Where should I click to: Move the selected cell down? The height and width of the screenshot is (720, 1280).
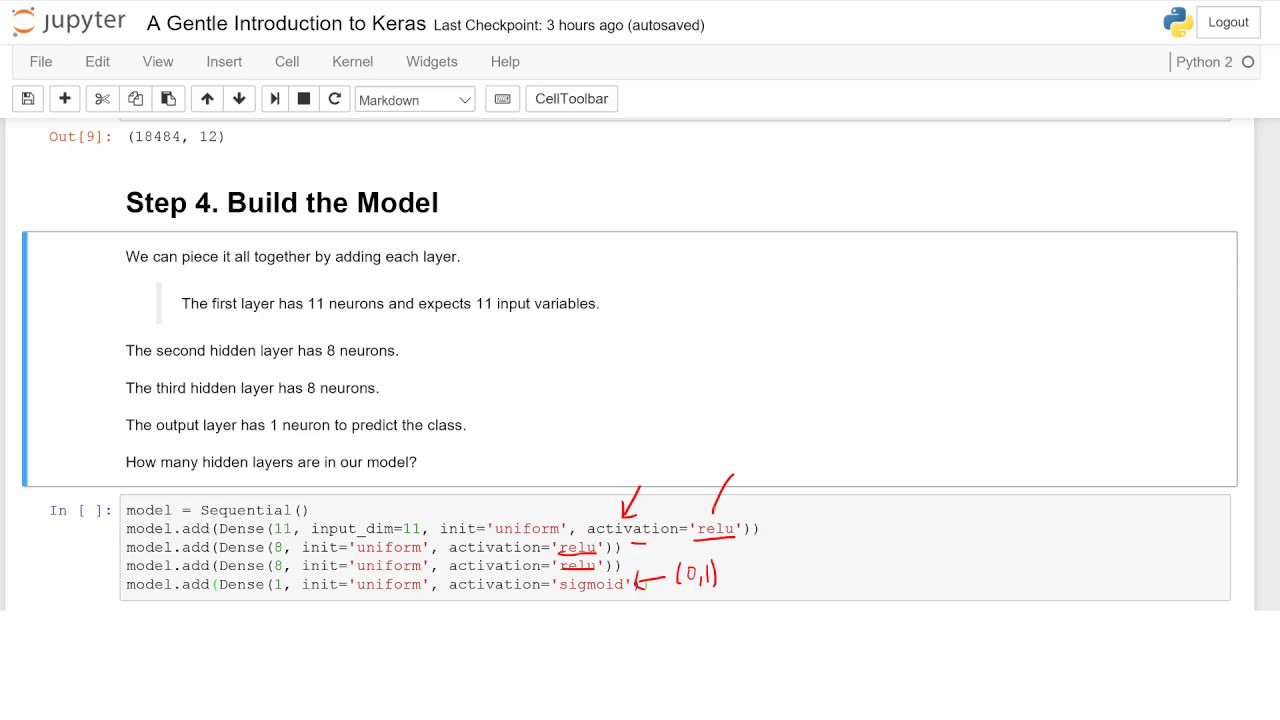click(239, 99)
